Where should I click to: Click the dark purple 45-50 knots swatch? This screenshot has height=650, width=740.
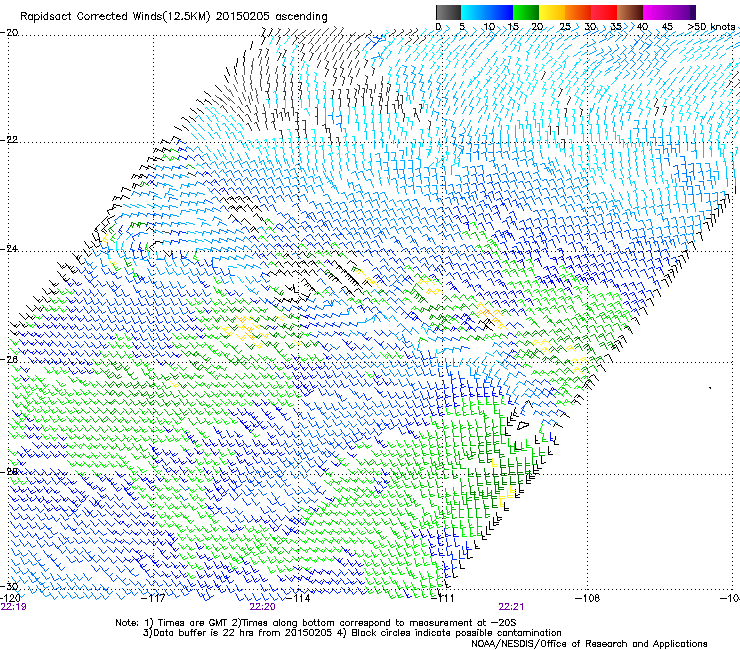point(682,12)
